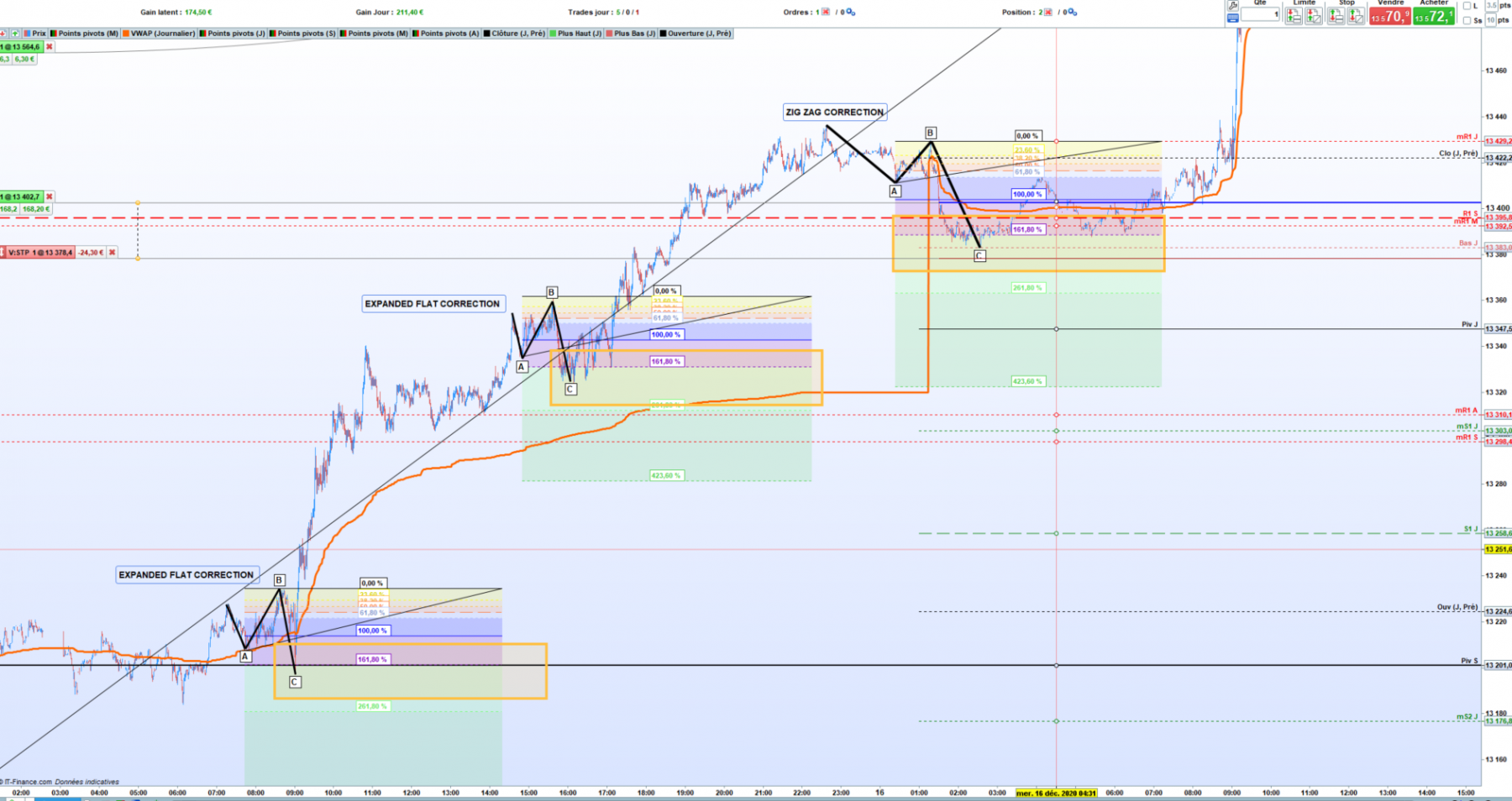Click the second Limite order icon

click(1313, 16)
